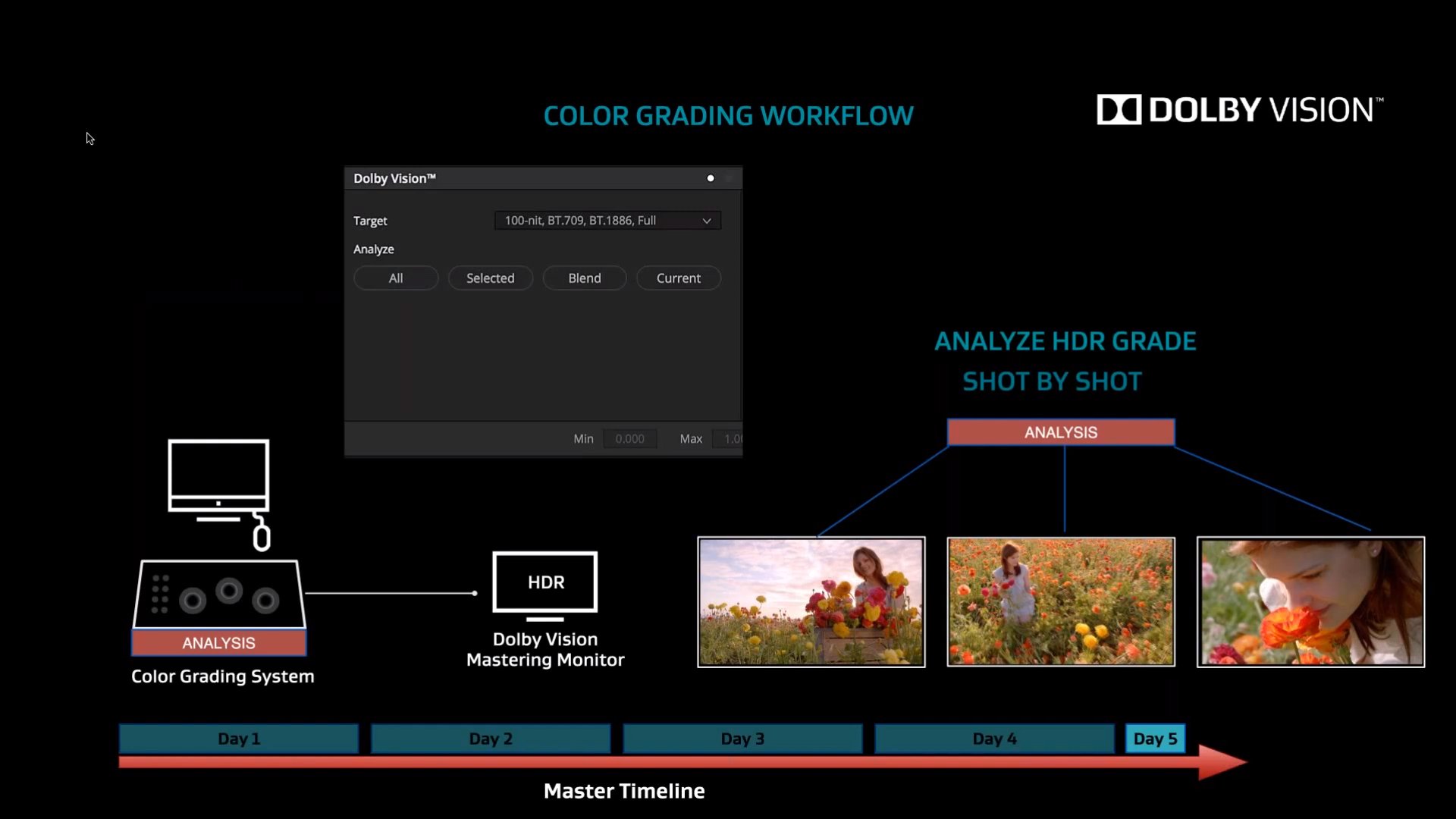The width and height of the screenshot is (1456, 819).
Task: Click the Analyze Blend button
Action: (585, 278)
